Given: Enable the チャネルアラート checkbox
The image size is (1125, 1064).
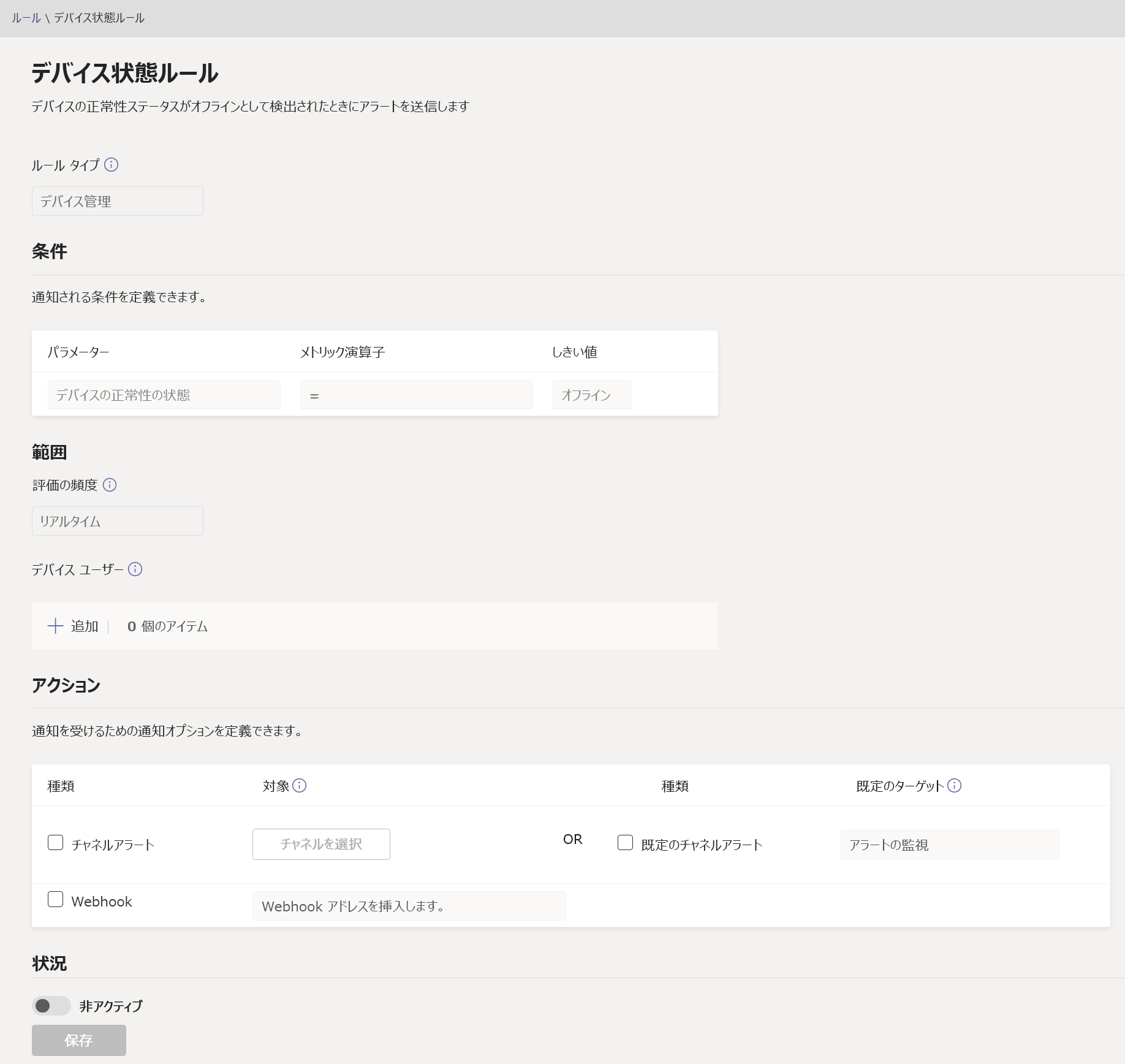Looking at the screenshot, I should (x=55, y=842).
